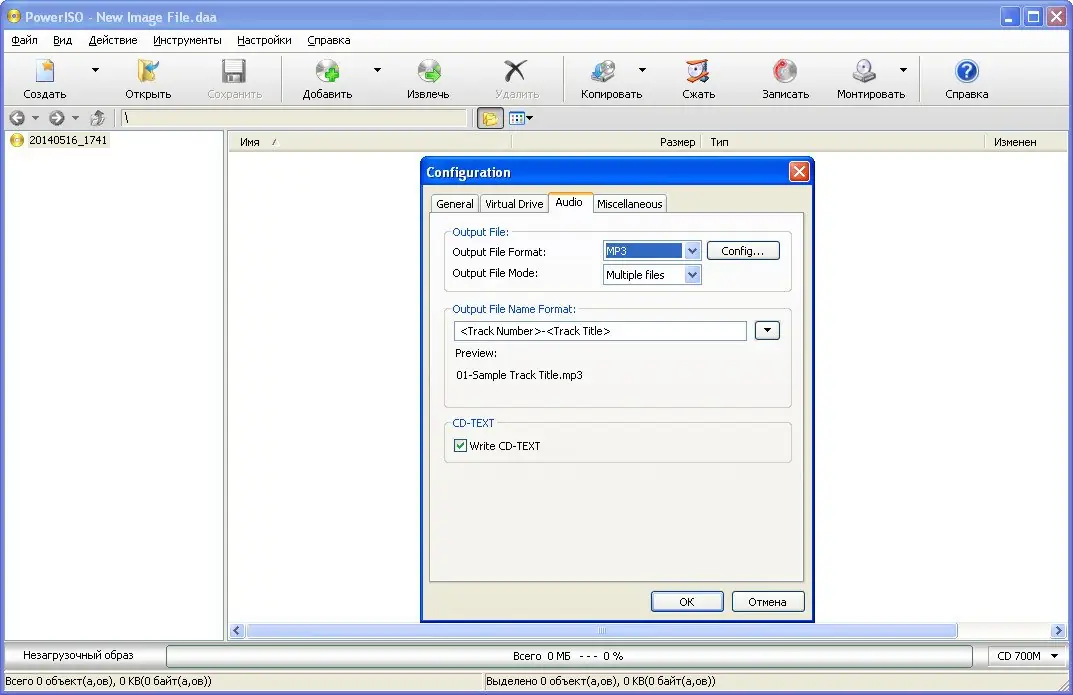Toggle the Write CD-TEXT checkbox
The height and width of the screenshot is (695, 1073).
461,445
